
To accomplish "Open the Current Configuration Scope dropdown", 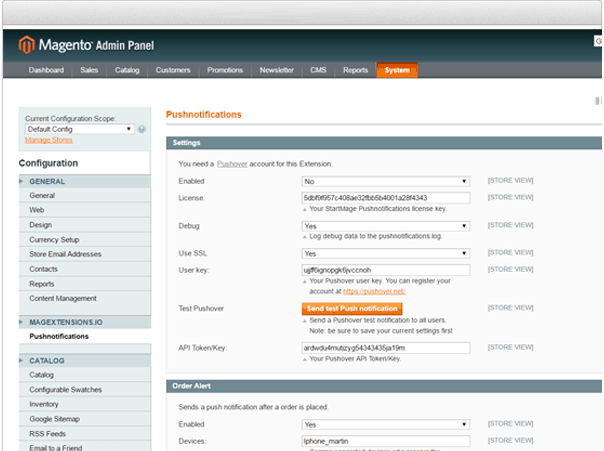I will click(x=80, y=129).
